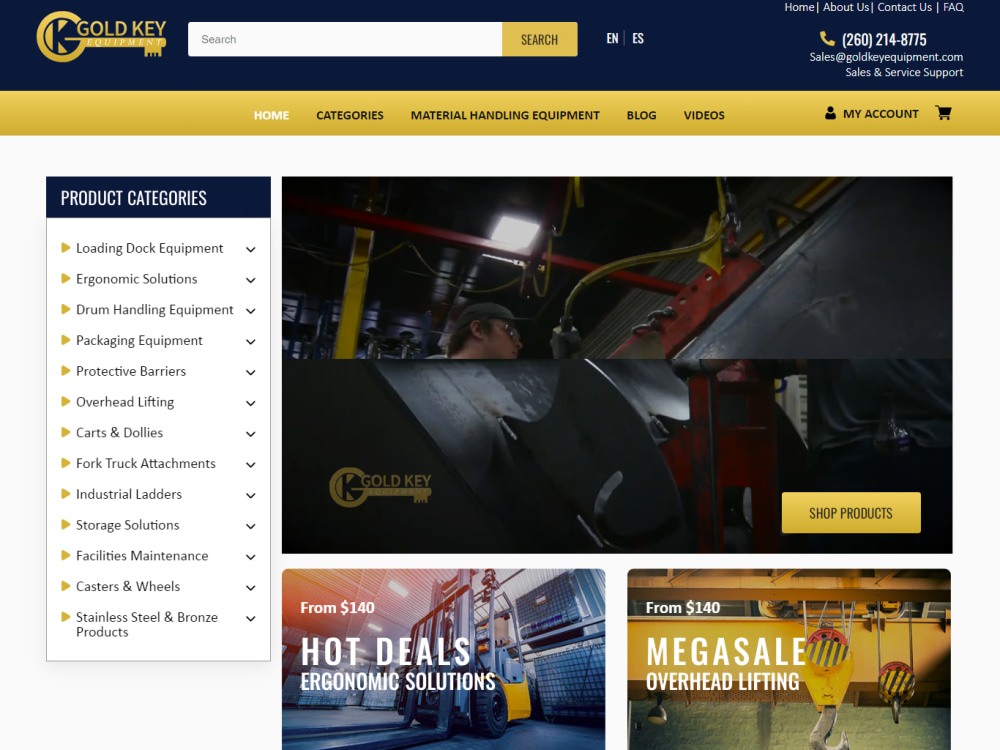Click the arrow bullet beside Overhead Lifting category

coord(65,401)
